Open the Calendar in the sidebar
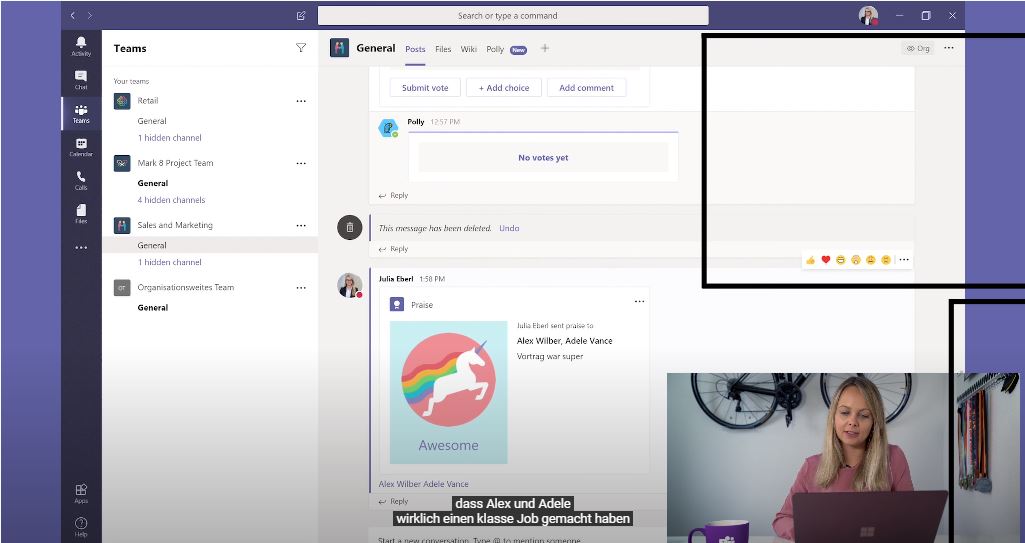 click(x=81, y=148)
